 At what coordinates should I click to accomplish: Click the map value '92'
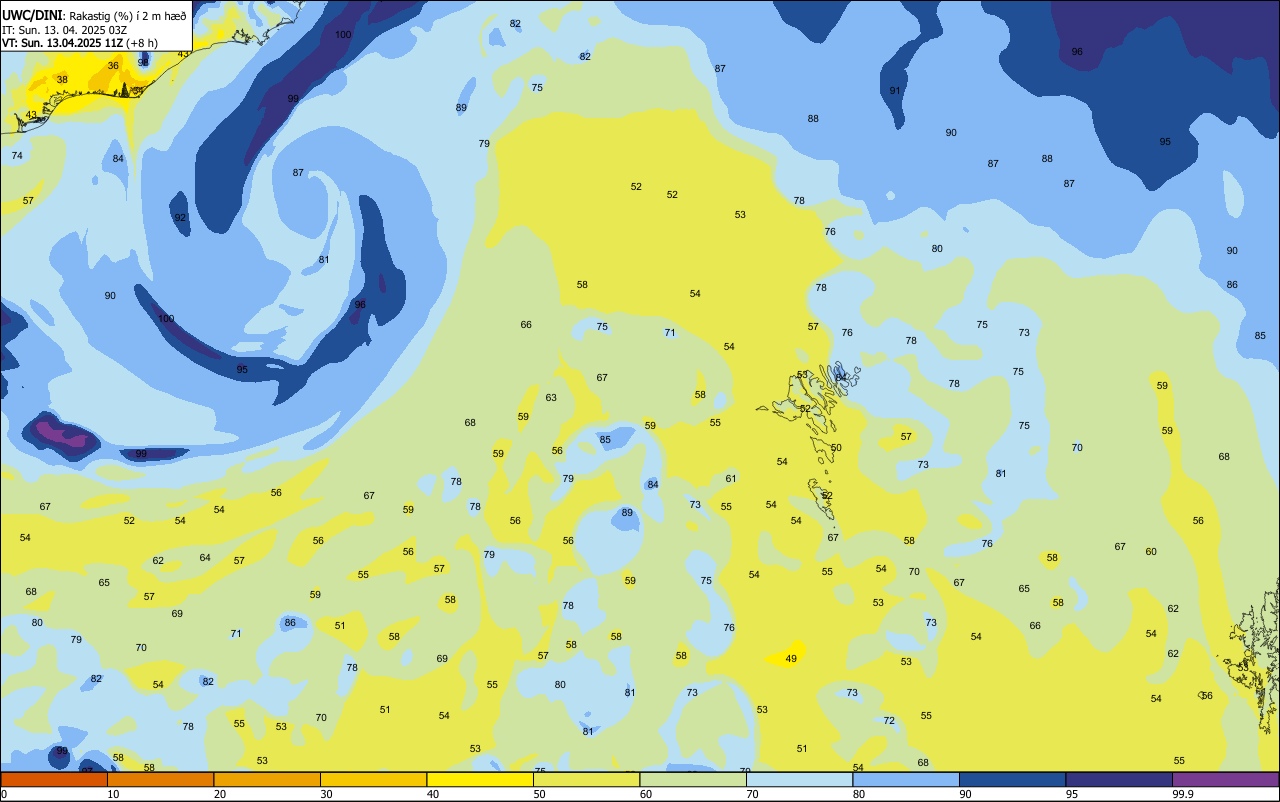[180, 217]
